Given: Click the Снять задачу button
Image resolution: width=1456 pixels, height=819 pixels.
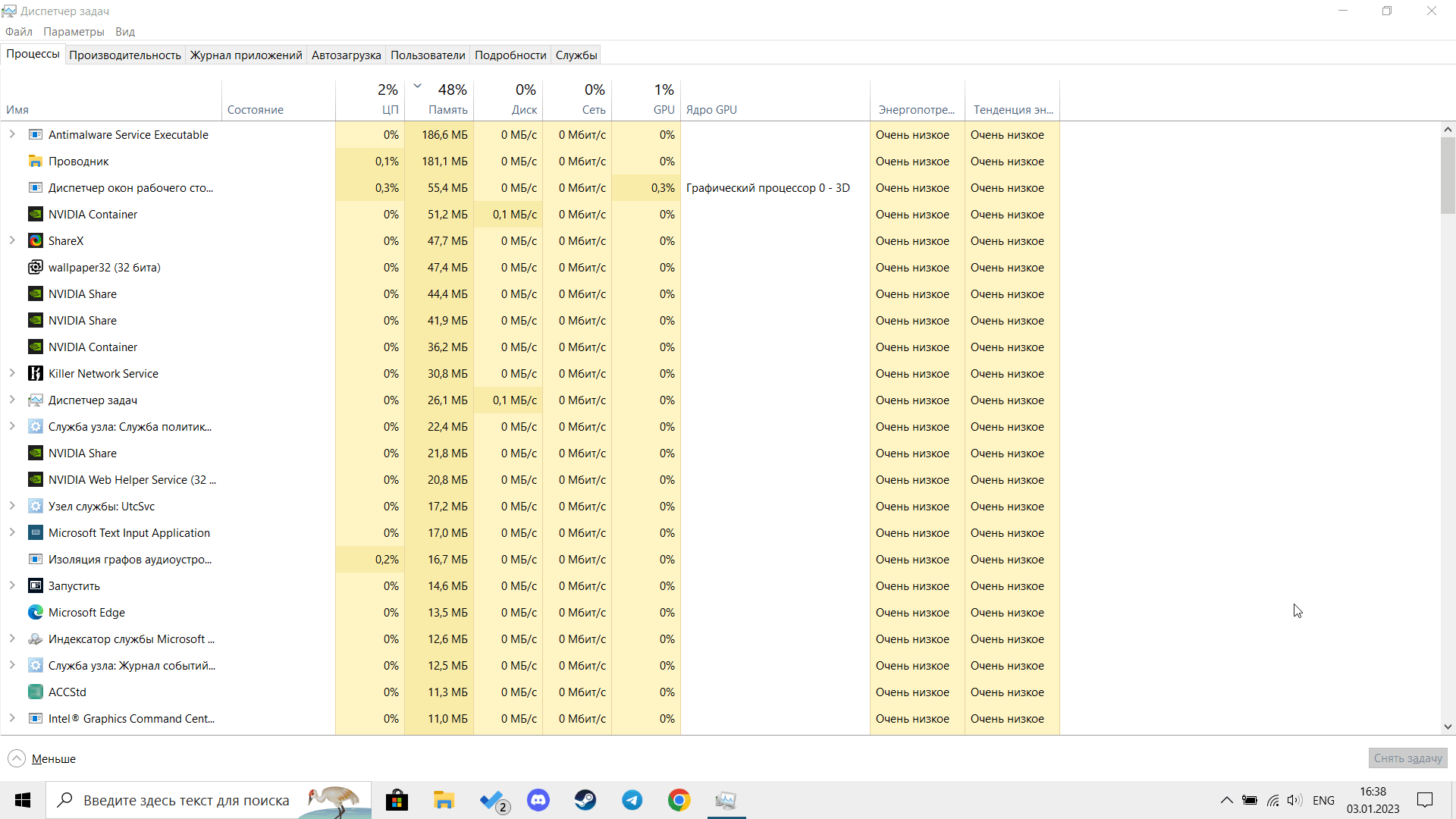Looking at the screenshot, I should pos(1407,758).
